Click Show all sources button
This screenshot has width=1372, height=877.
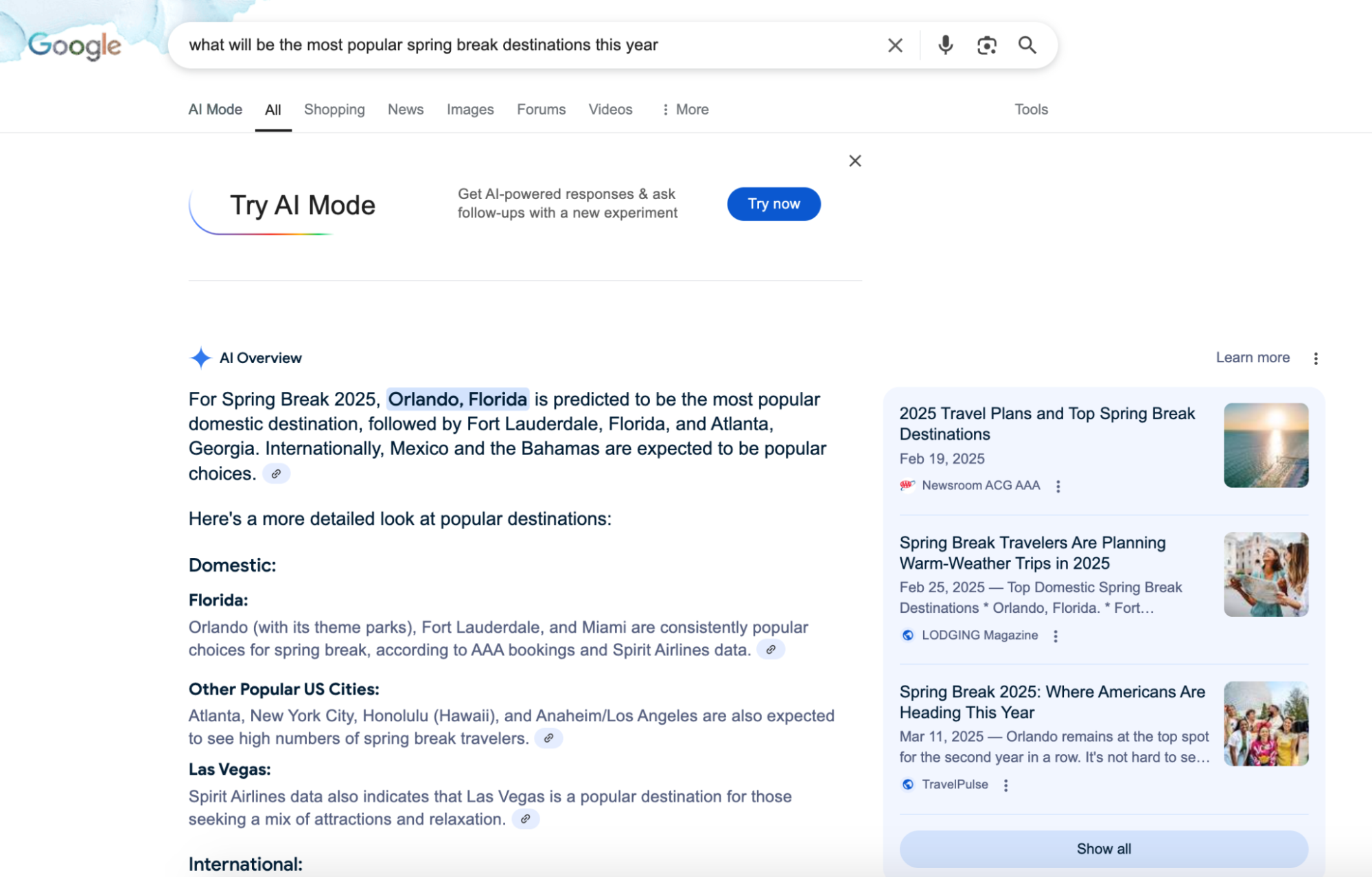click(x=1104, y=849)
